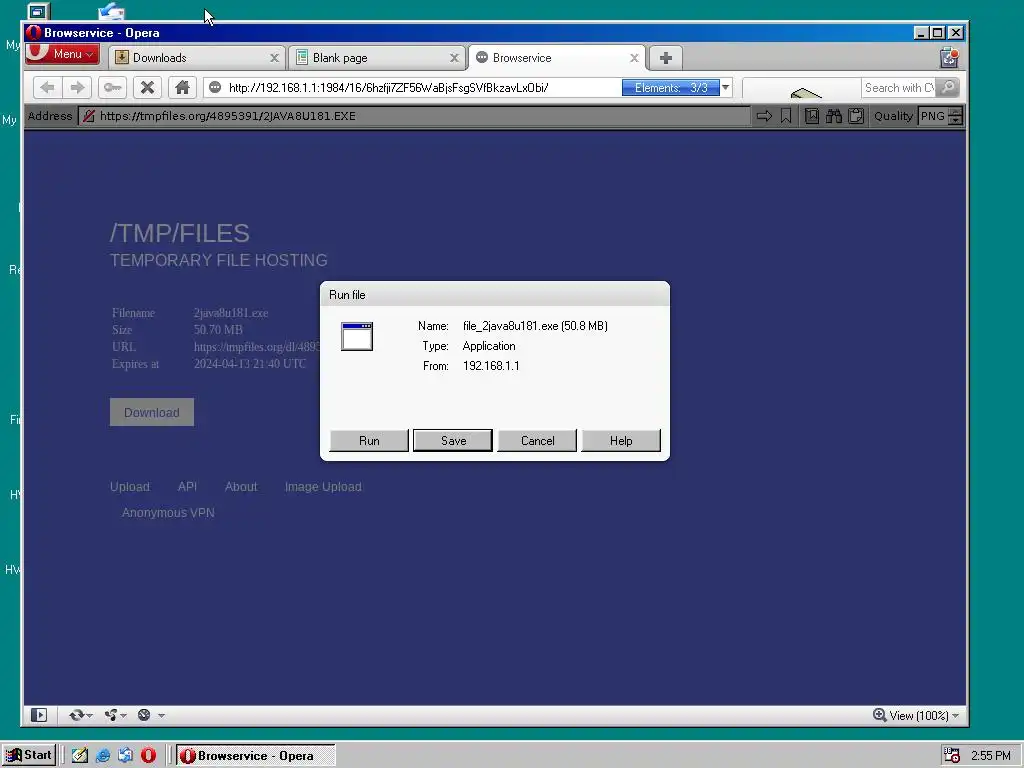
Task: Click the /TMP/FILES heading
Action: point(180,233)
